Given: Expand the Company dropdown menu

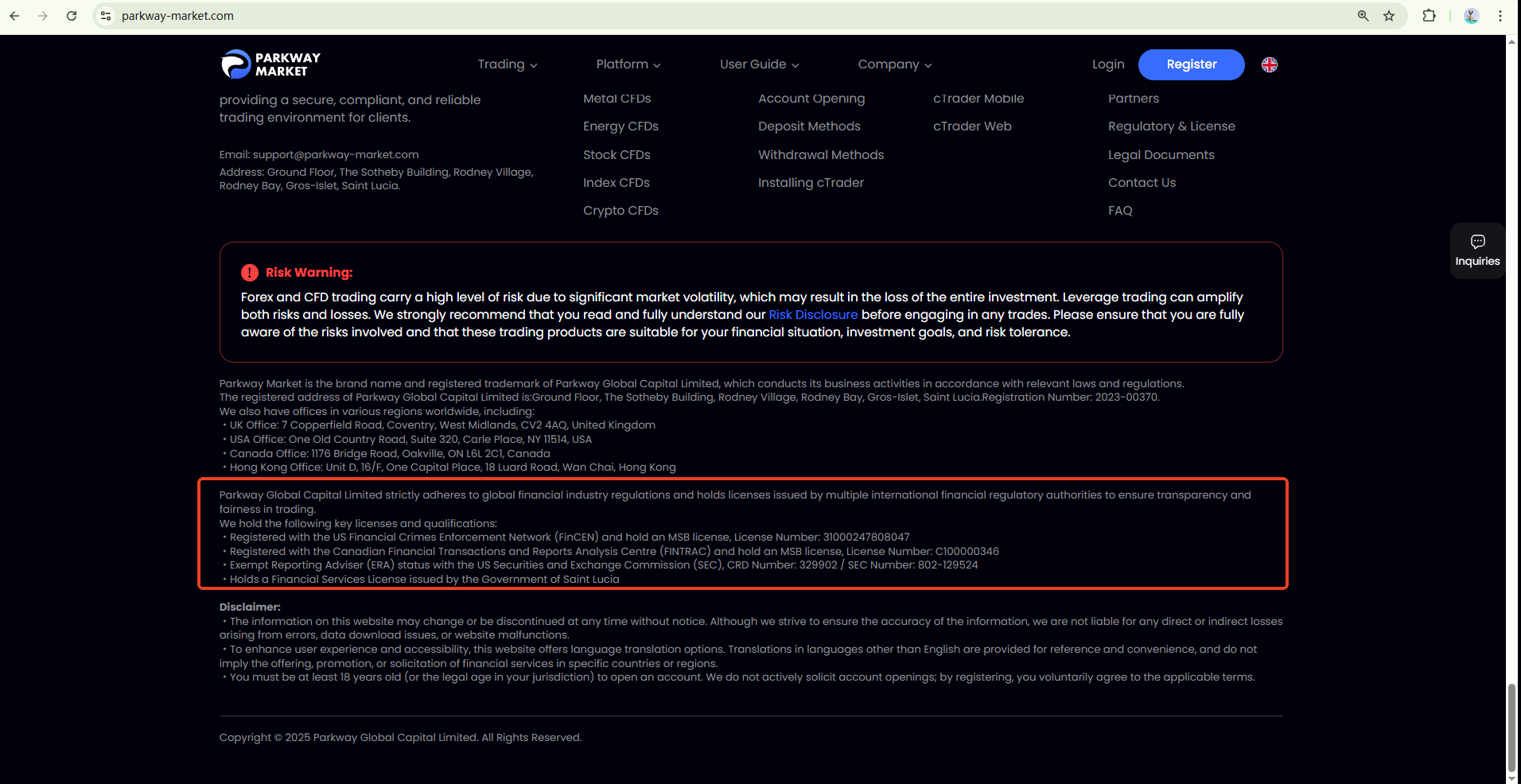Looking at the screenshot, I should pos(895,64).
